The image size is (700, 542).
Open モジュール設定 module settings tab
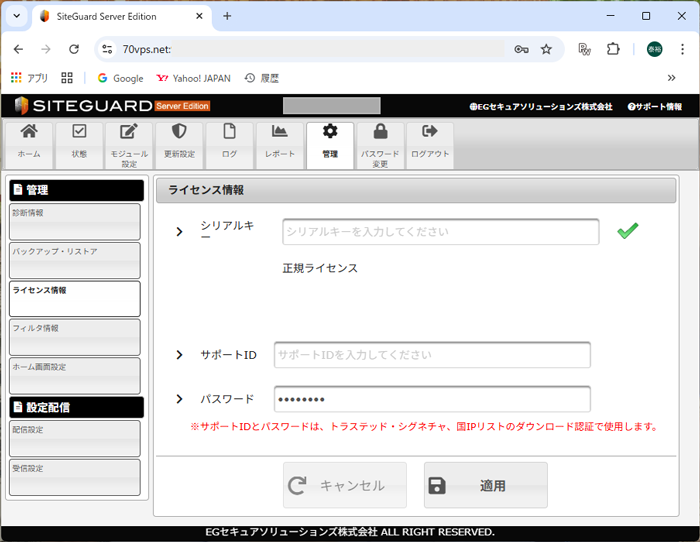129,146
